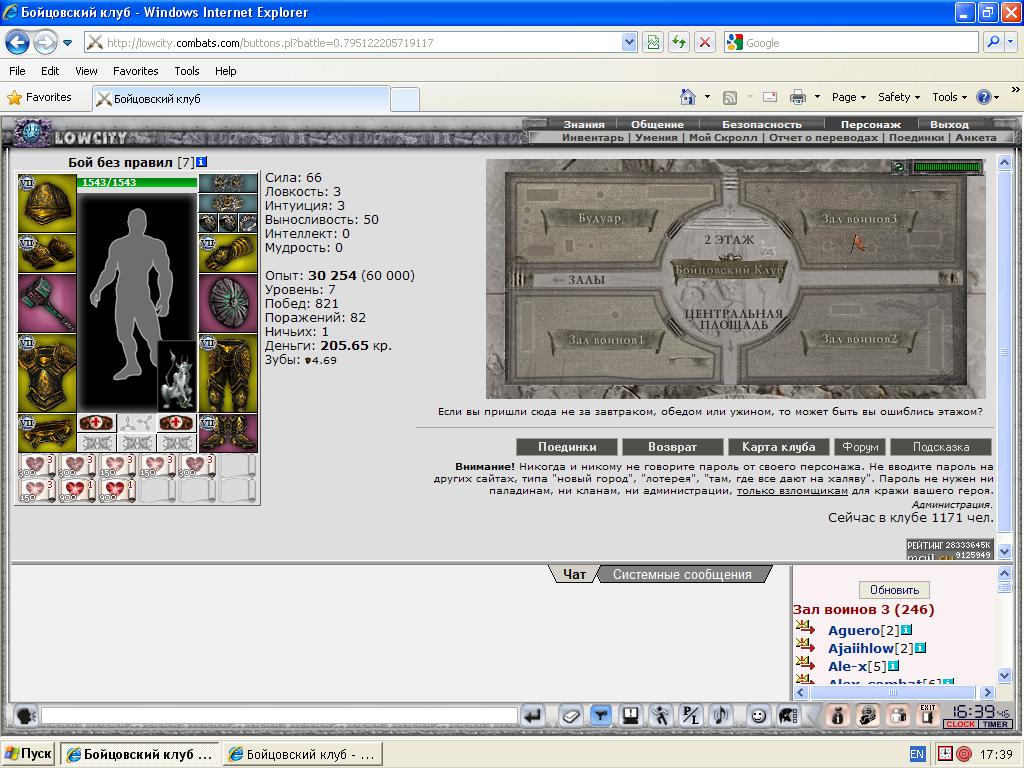
Task: Open the Home button dropdown arrow
Action: point(707,97)
